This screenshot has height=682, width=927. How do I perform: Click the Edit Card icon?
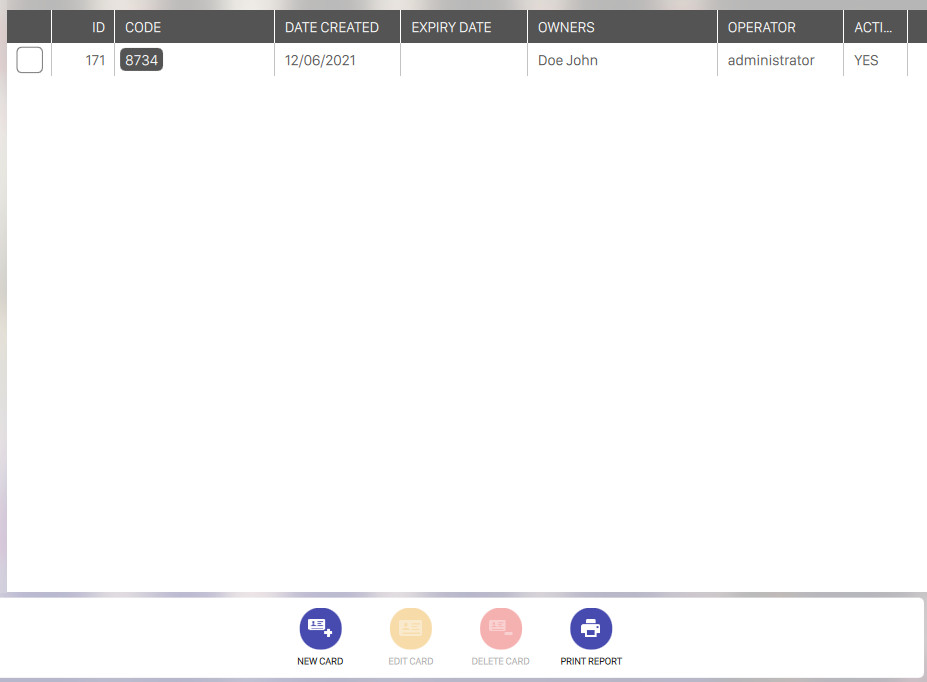[410, 629]
